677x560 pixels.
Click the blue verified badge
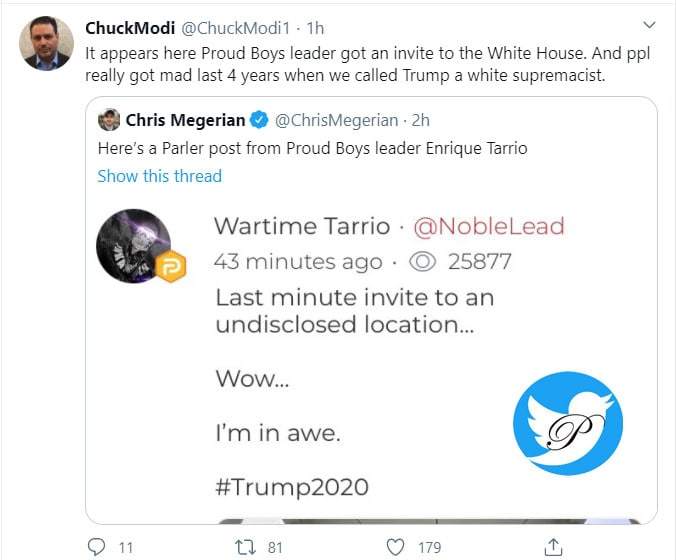pos(259,120)
